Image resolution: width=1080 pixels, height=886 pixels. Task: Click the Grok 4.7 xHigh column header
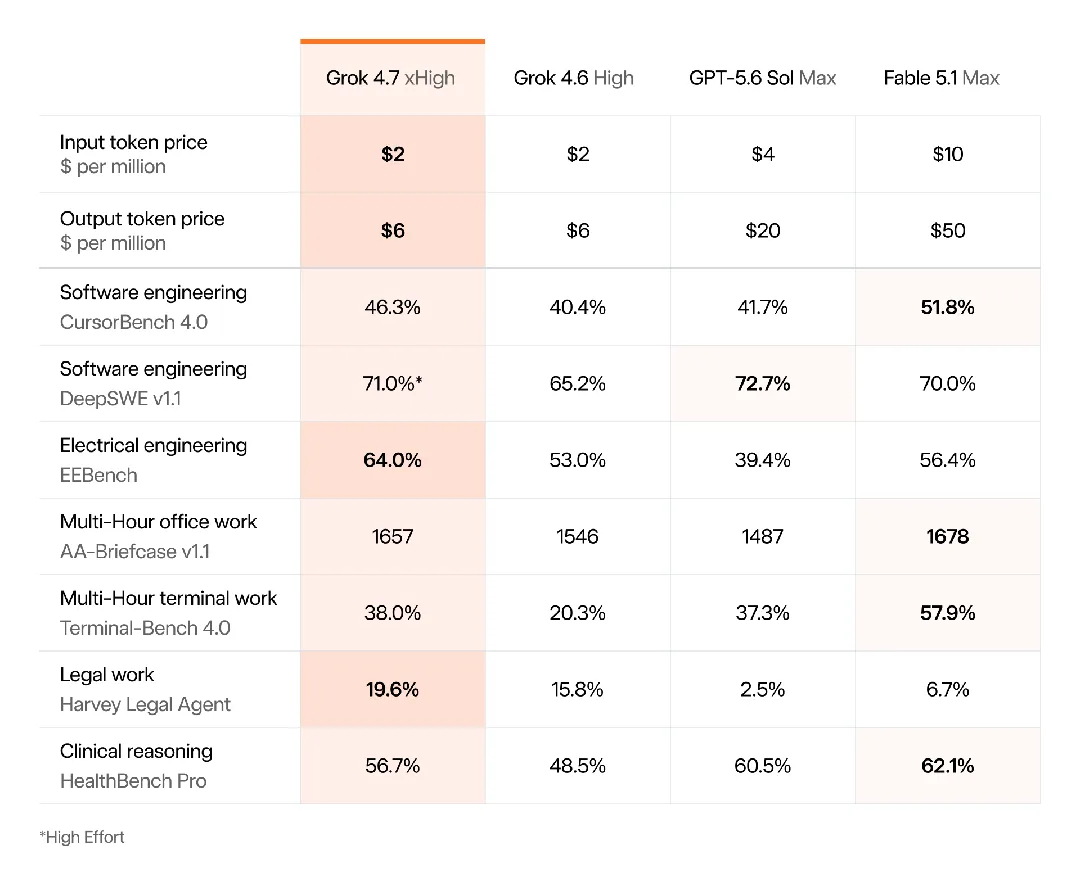click(x=391, y=78)
